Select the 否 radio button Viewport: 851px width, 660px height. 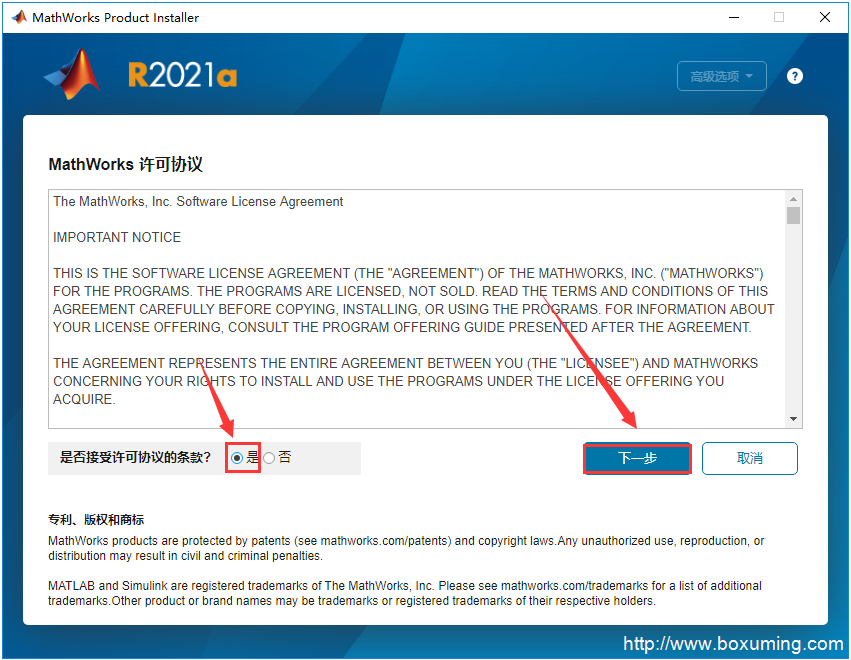269,458
